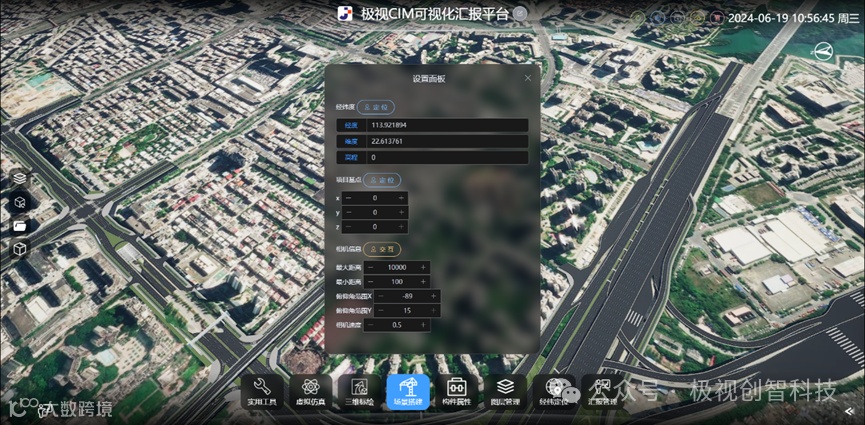Click the blue ring icon in top bar

pos(656,18)
